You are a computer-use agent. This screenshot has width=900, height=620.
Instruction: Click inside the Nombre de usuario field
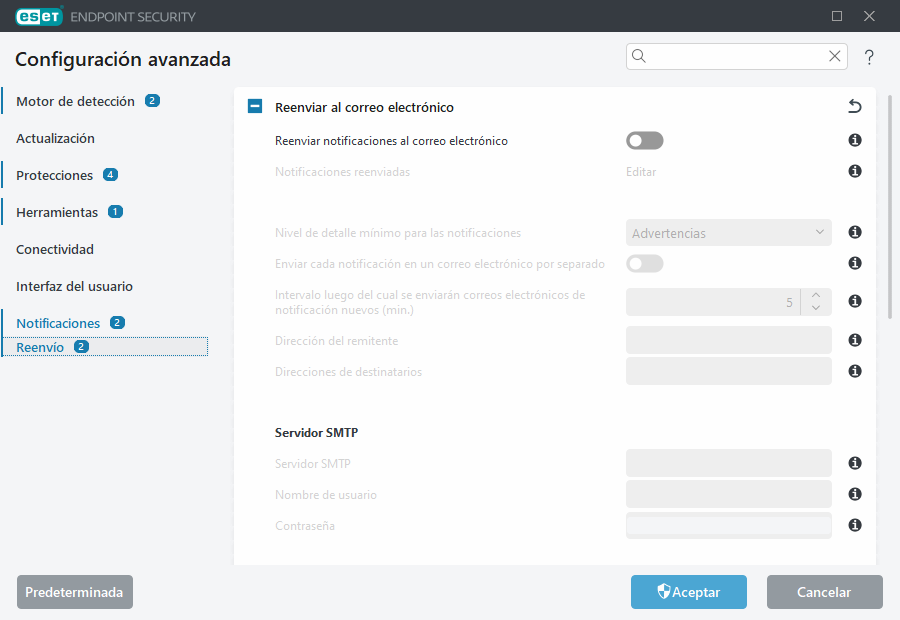pyautogui.click(x=728, y=494)
